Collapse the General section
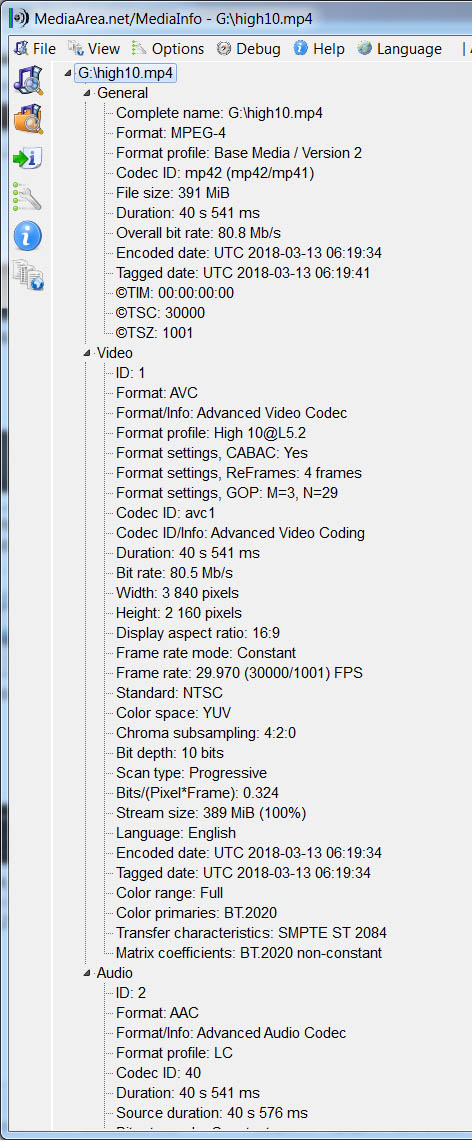This screenshot has width=472, height=1140. click(x=88, y=93)
